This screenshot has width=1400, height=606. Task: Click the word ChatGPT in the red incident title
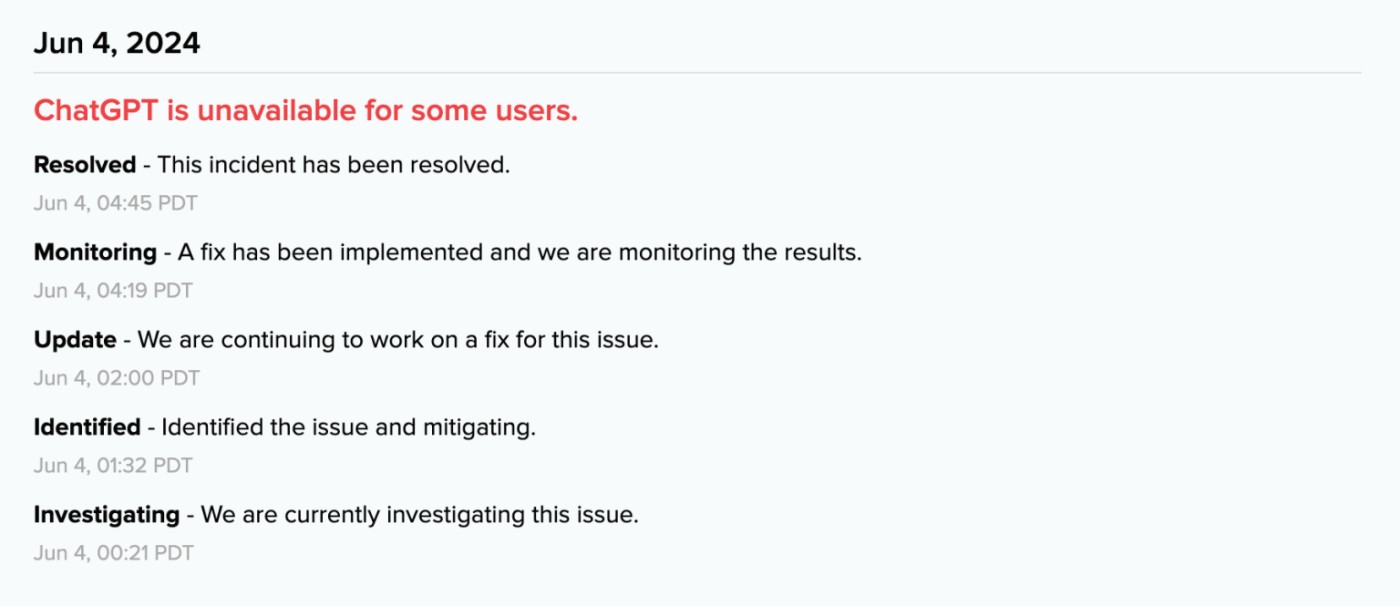pyautogui.click(x=96, y=111)
